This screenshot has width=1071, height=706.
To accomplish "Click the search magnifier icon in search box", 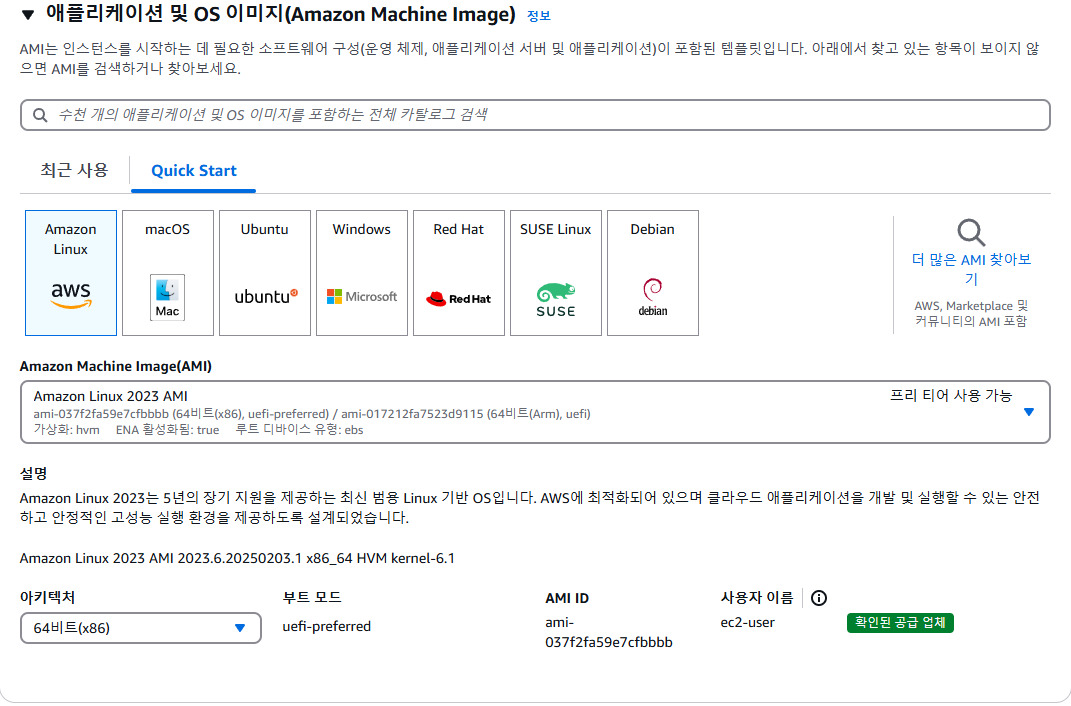I will pyautogui.click(x=40, y=115).
